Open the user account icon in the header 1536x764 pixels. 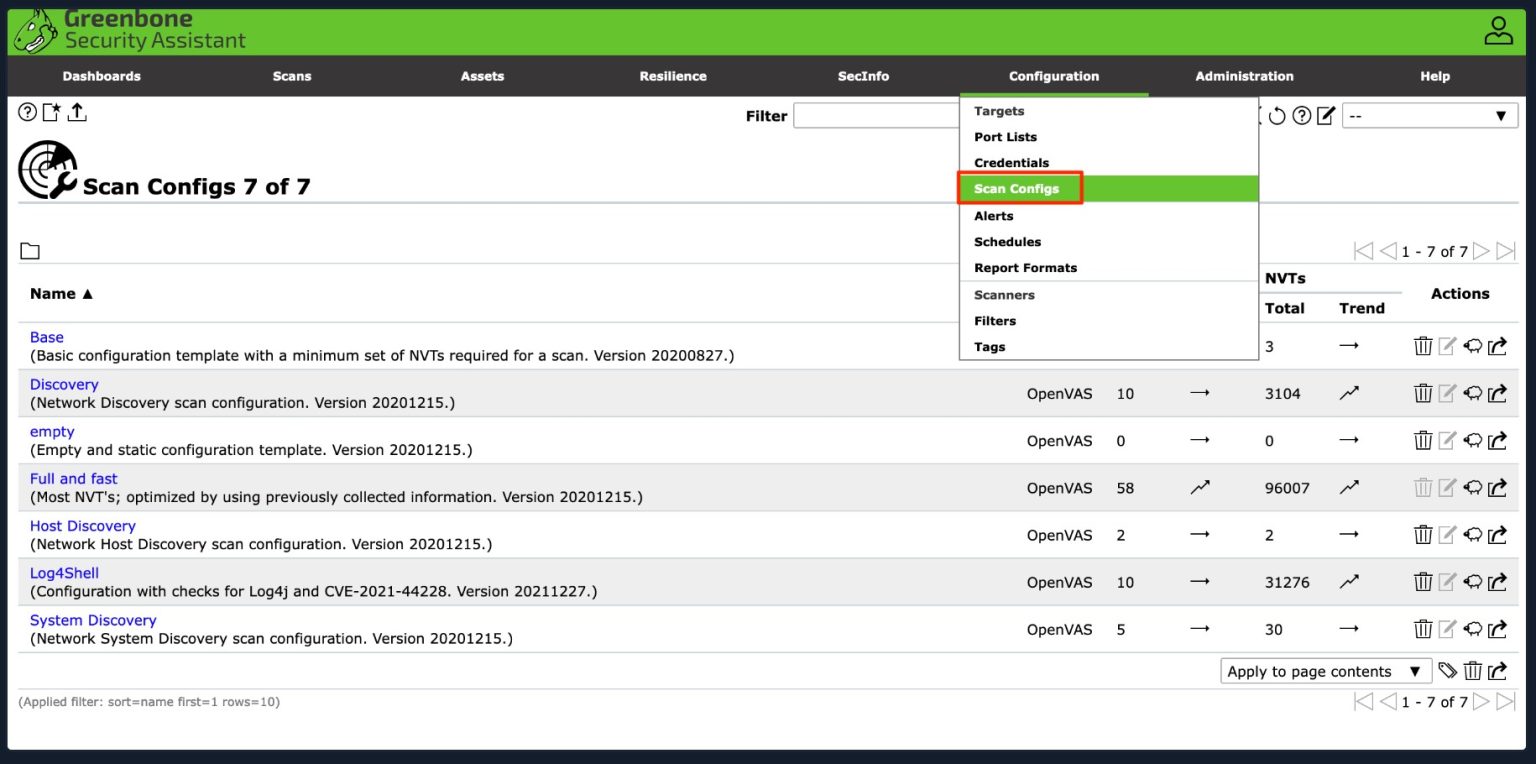pos(1498,31)
